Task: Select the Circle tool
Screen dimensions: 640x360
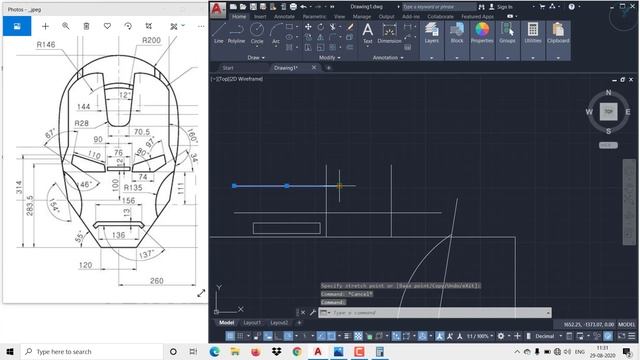Action: click(x=257, y=33)
